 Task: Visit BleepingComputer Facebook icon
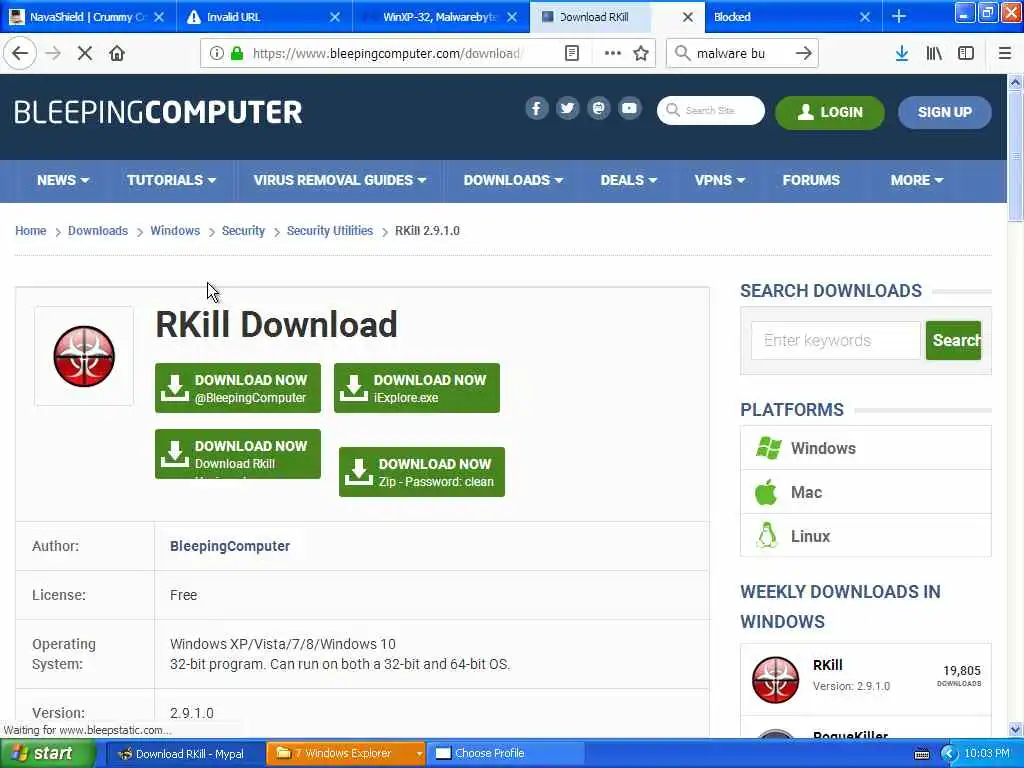click(x=536, y=108)
